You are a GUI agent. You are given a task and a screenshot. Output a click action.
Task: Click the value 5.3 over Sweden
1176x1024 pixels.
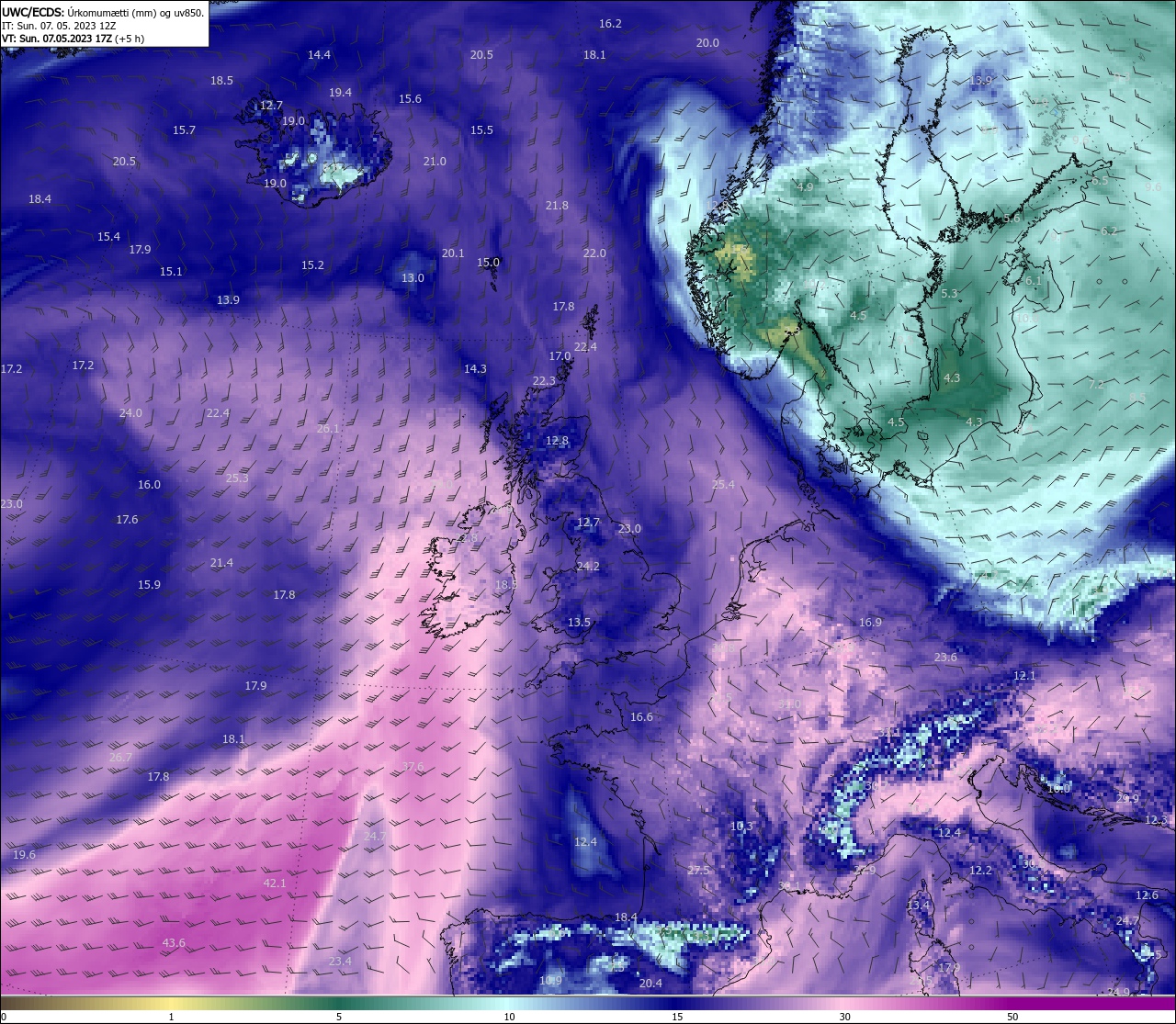tap(949, 294)
